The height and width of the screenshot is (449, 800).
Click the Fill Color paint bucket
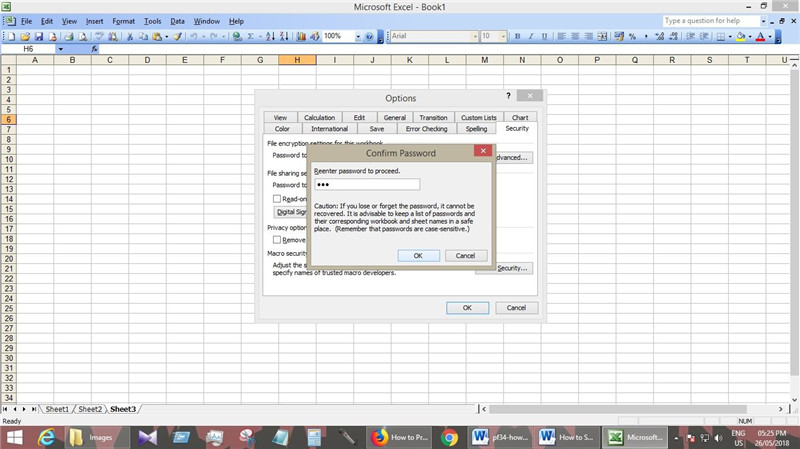(x=741, y=36)
